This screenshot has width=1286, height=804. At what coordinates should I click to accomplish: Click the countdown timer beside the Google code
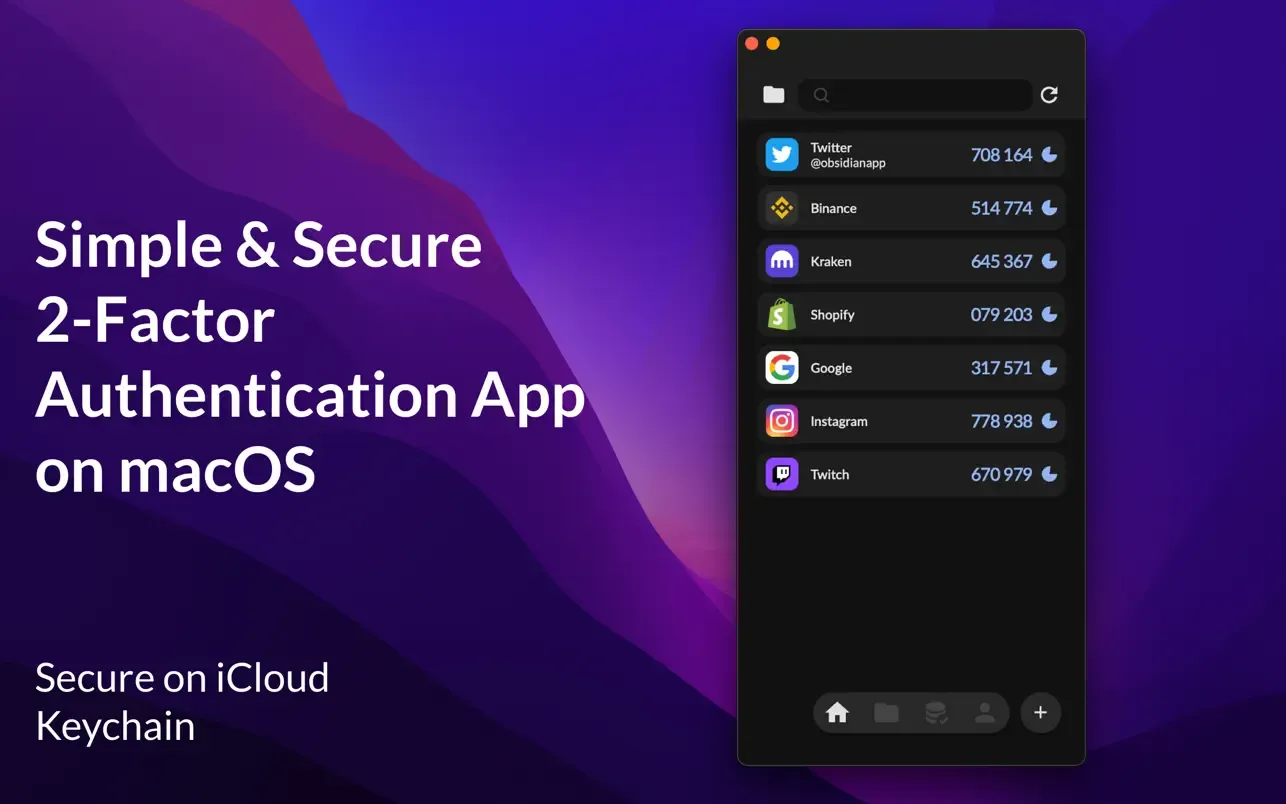tap(1047, 367)
